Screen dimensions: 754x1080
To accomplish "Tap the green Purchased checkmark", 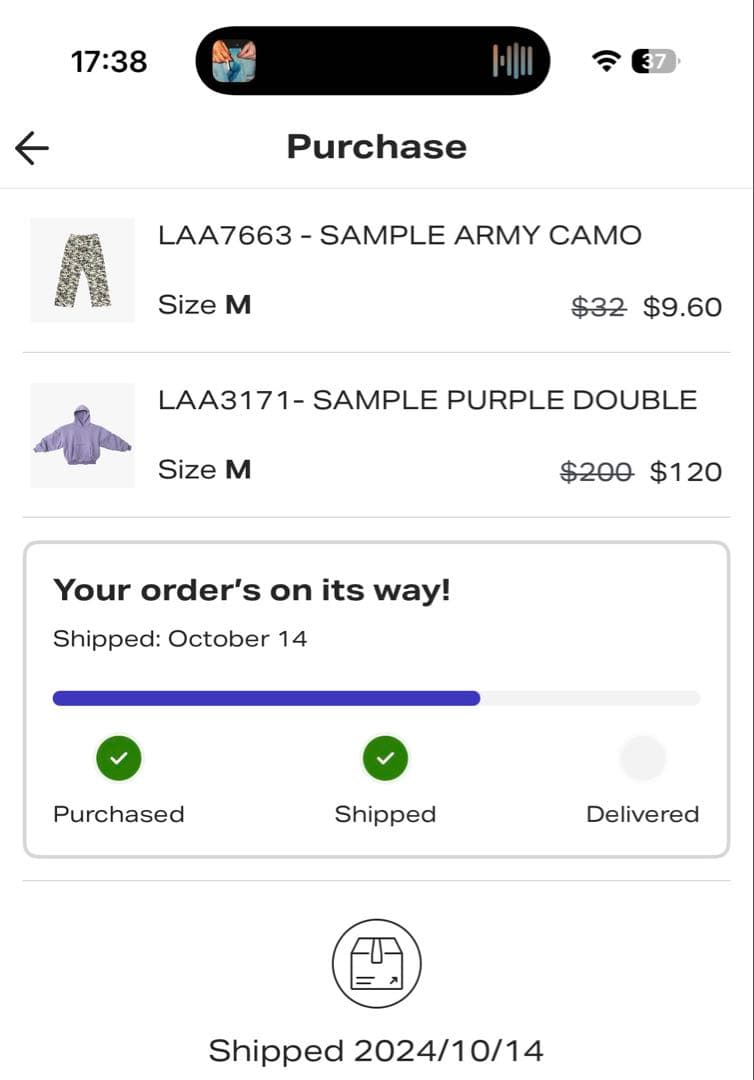I will click(x=119, y=758).
